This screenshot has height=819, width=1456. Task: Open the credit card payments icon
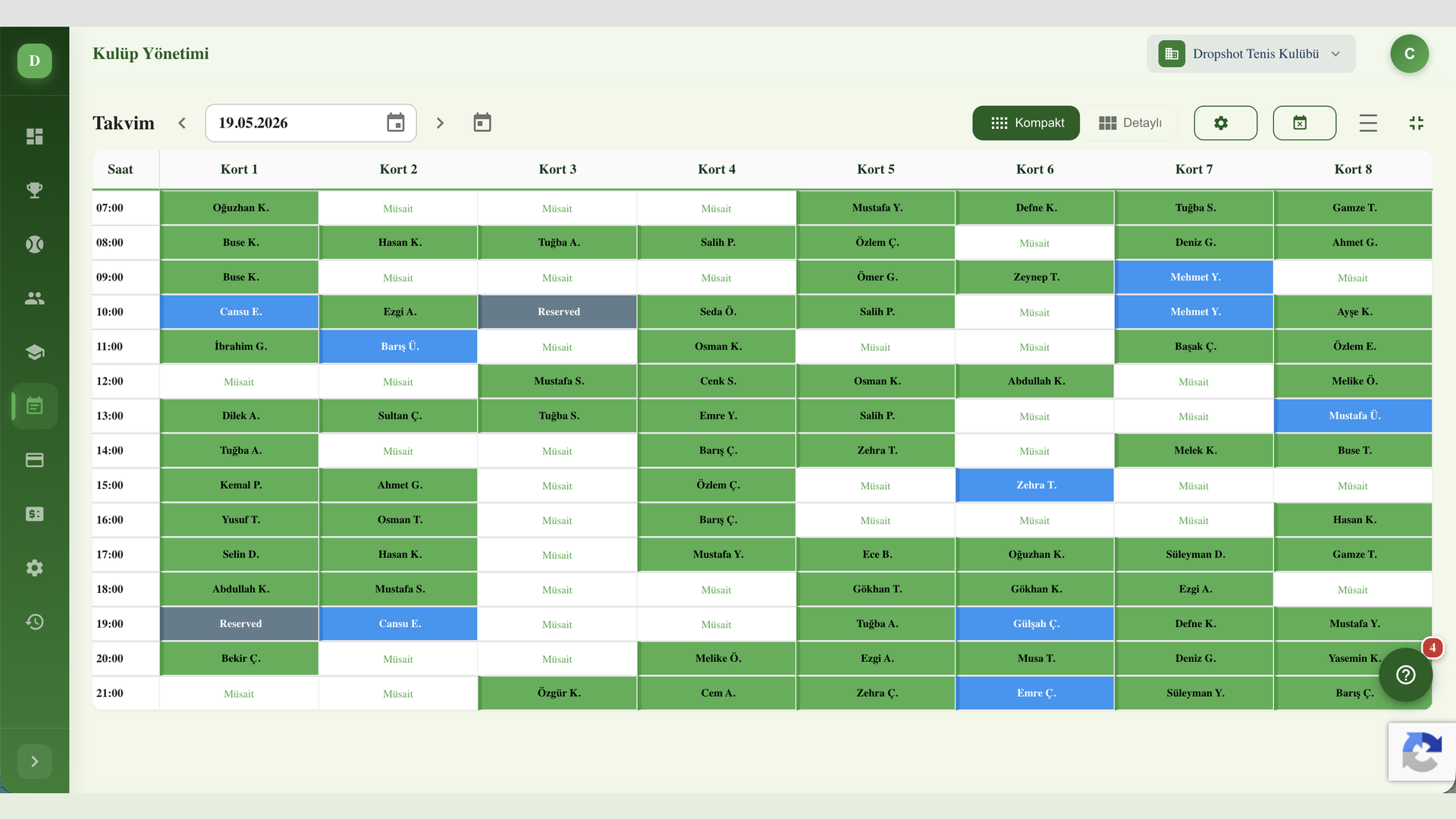[x=34, y=460]
